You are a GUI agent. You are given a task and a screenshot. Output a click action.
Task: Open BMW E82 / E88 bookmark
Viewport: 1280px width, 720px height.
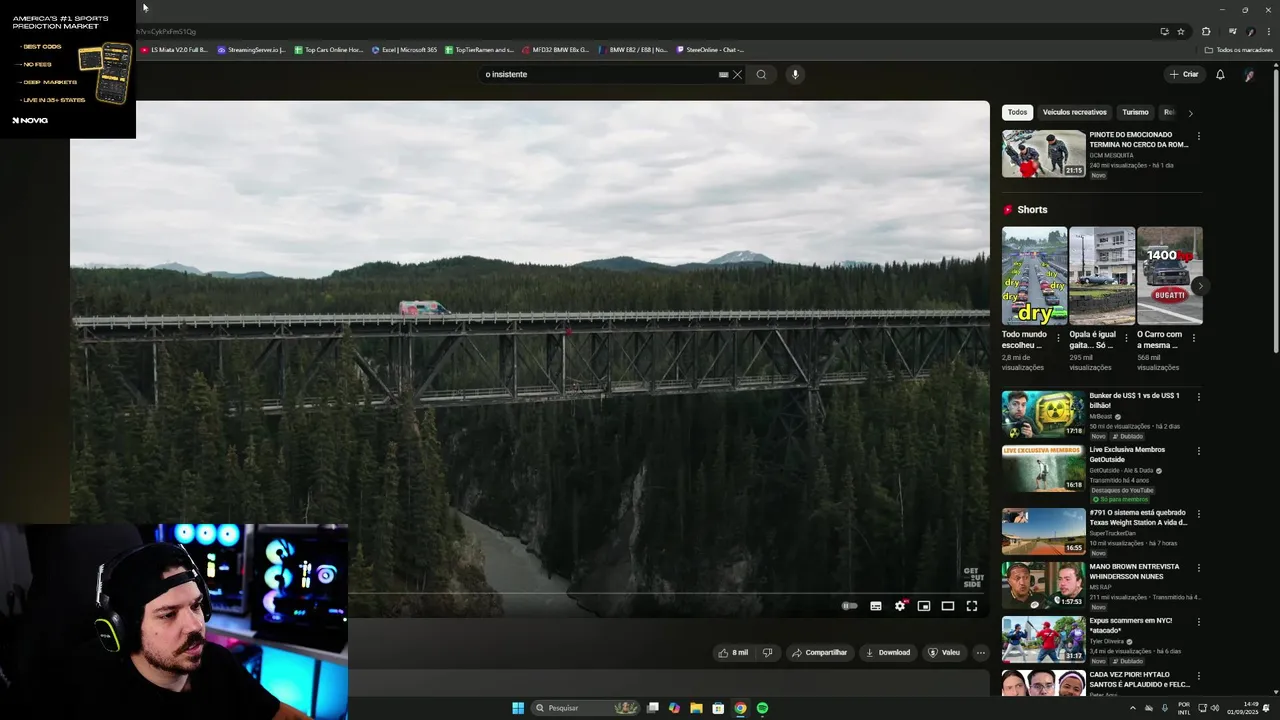(x=633, y=49)
